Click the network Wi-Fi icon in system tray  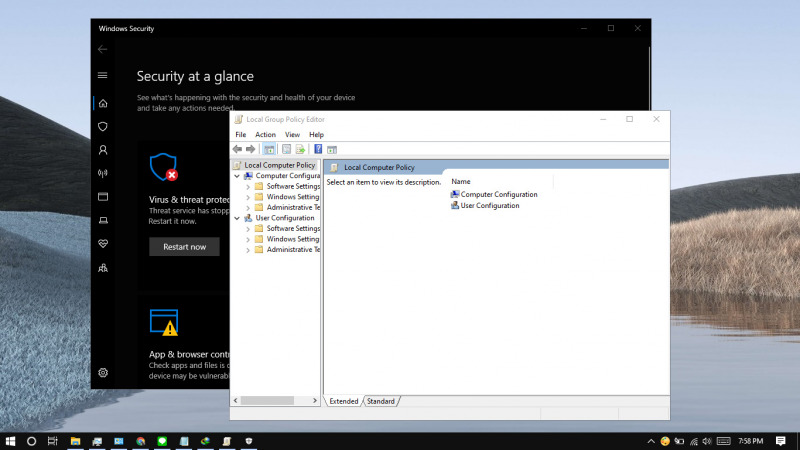[693, 441]
